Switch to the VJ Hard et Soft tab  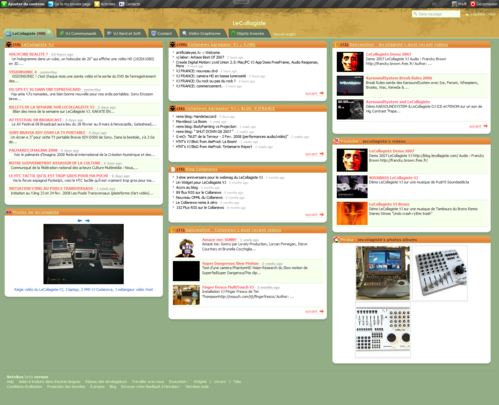(x=125, y=33)
